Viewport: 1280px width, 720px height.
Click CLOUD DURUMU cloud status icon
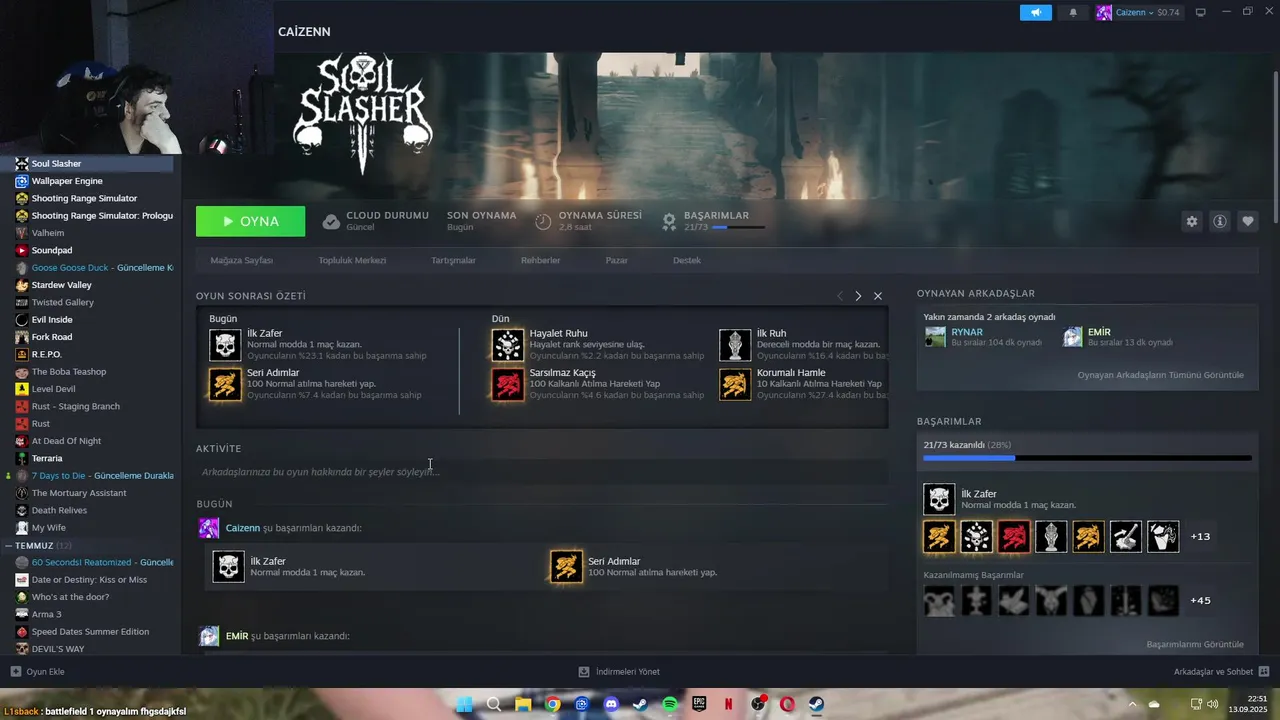[x=331, y=222]
